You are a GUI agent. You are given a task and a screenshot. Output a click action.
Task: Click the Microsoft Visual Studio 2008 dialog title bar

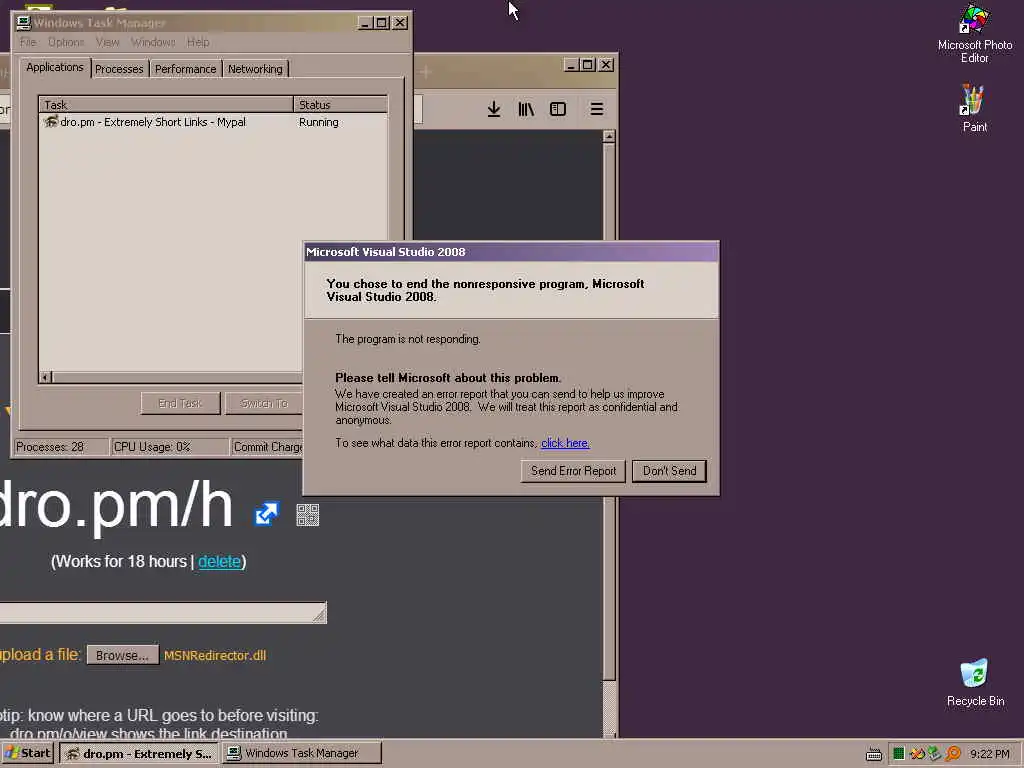click(511, 252)
